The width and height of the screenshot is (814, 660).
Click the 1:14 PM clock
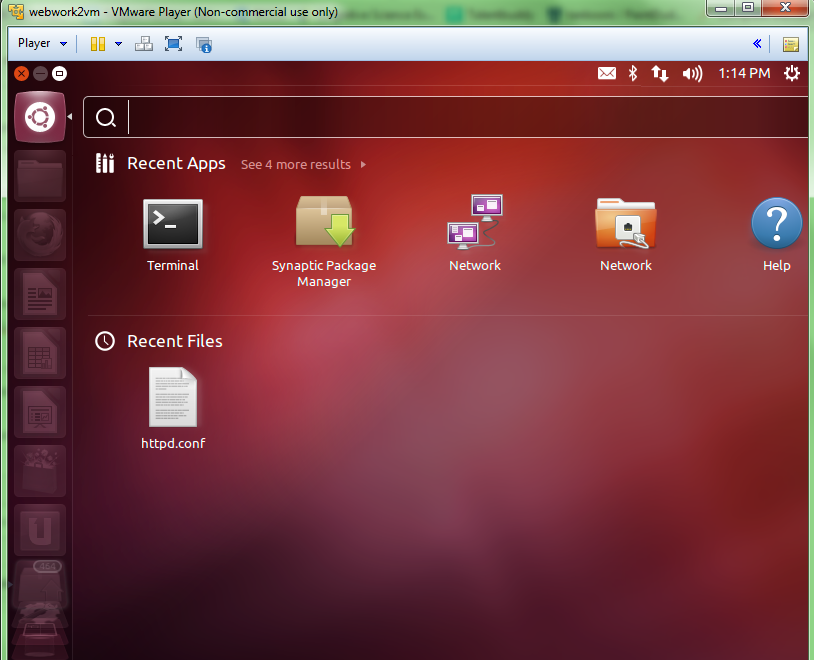pos(744,73)
